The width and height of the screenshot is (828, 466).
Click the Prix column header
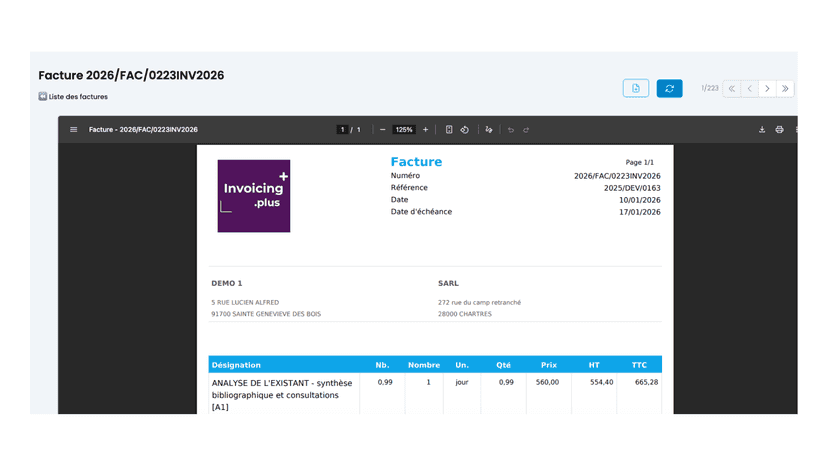pos(549,365)
